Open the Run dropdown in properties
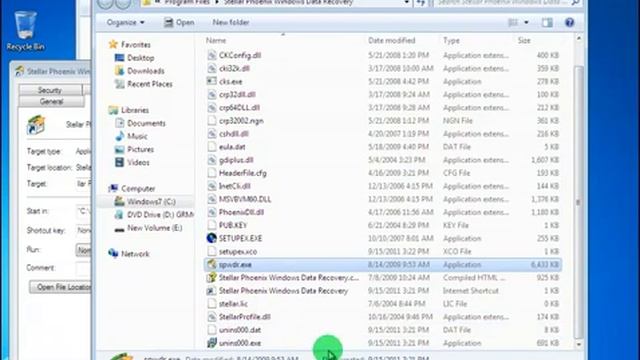Viewport: 640px width, 360px height. [83, 249]
